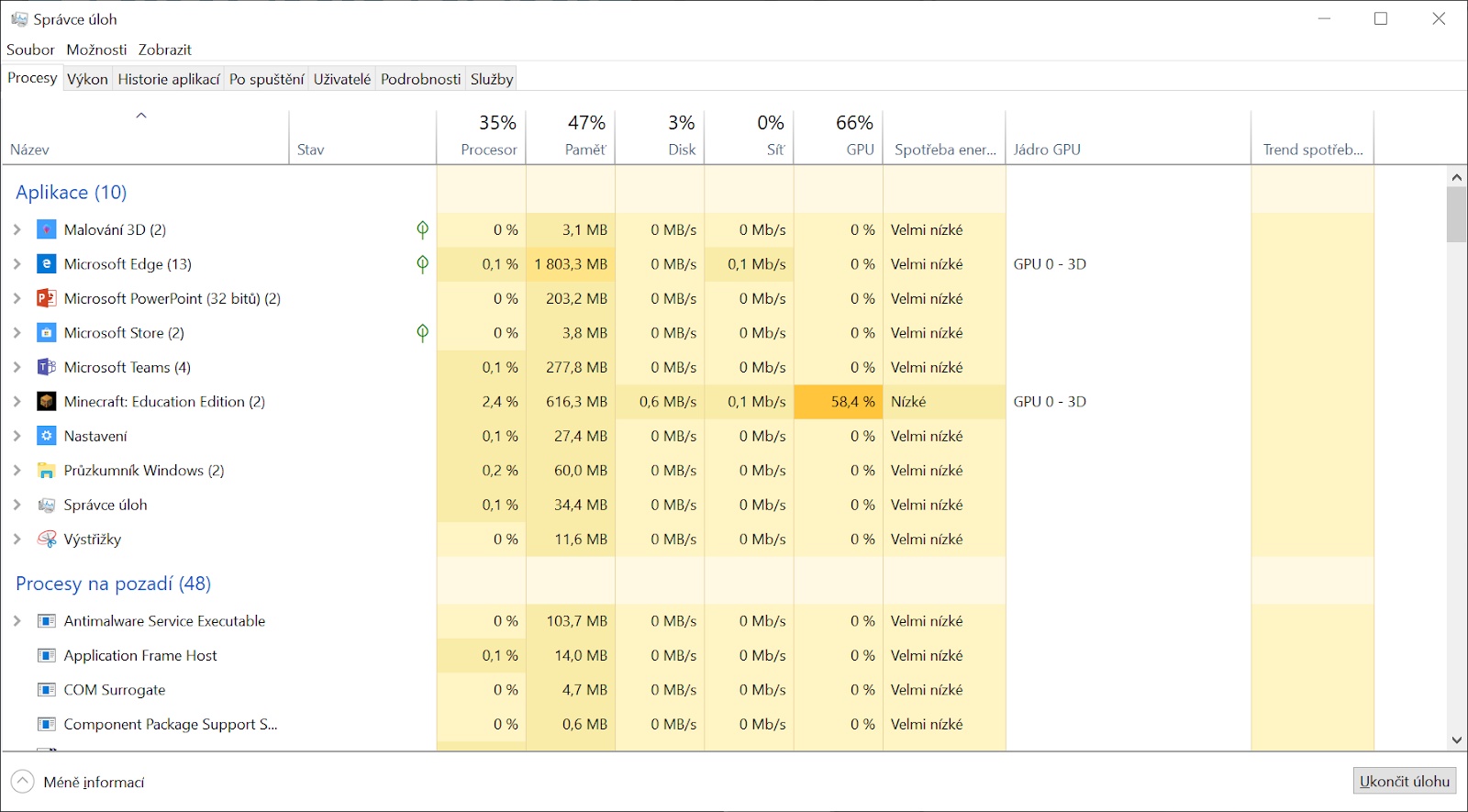Expand the Microsoft Store process group
This screenshot has height=812, width=1468.
tap(17, 333)
